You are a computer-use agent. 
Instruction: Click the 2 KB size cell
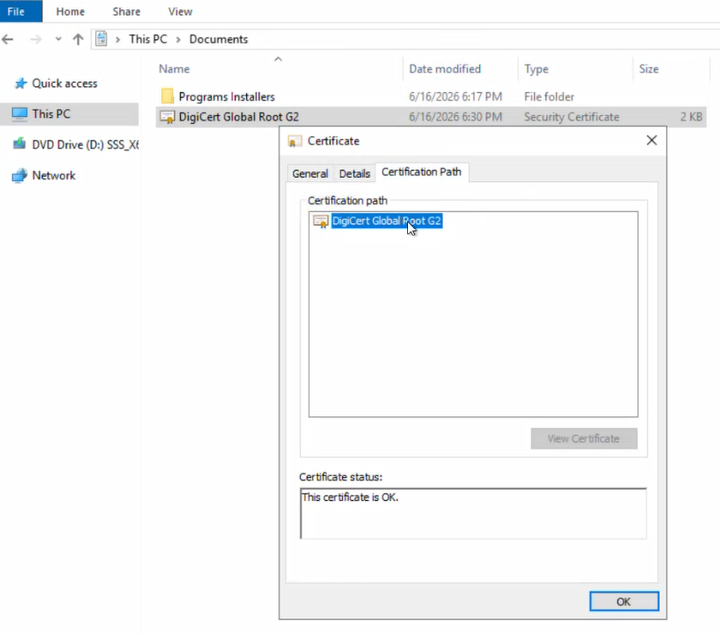[691, 117]
